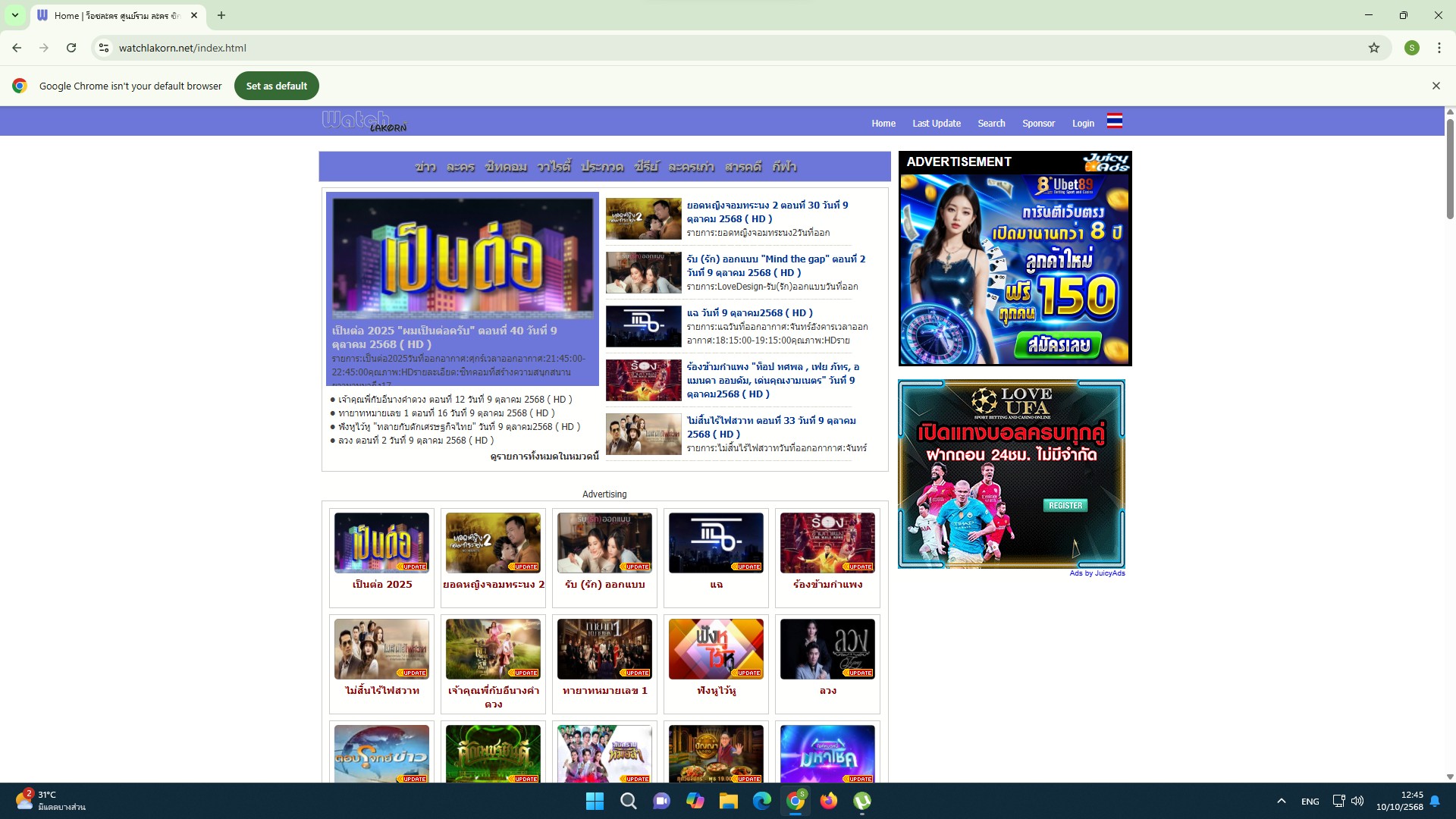Expand the tab search dropdown arrow
The image size is (1456, 819).
point(14,15)
